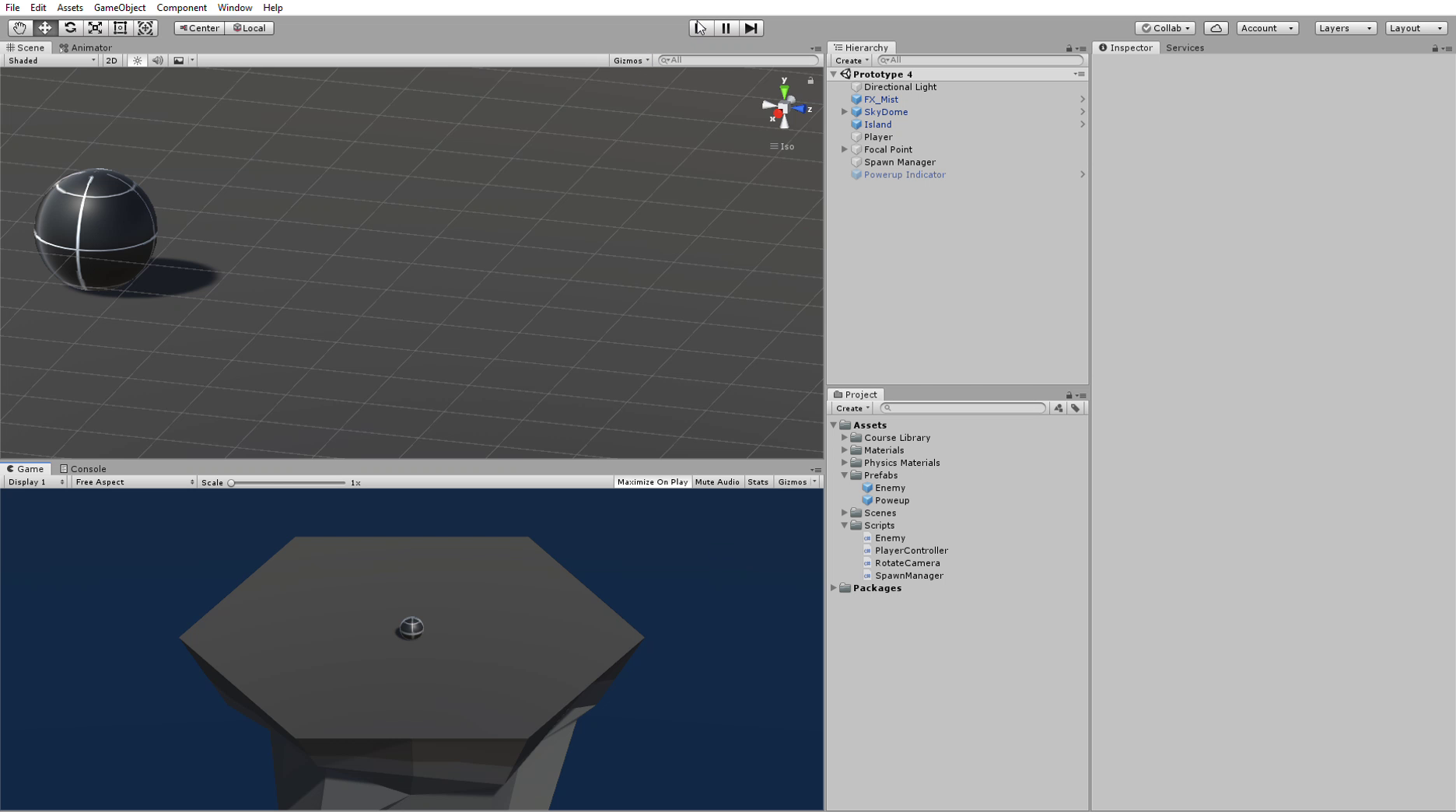Select the Hand tool in toolbar
Screen dimensions: 1456x812
(19, 28)
